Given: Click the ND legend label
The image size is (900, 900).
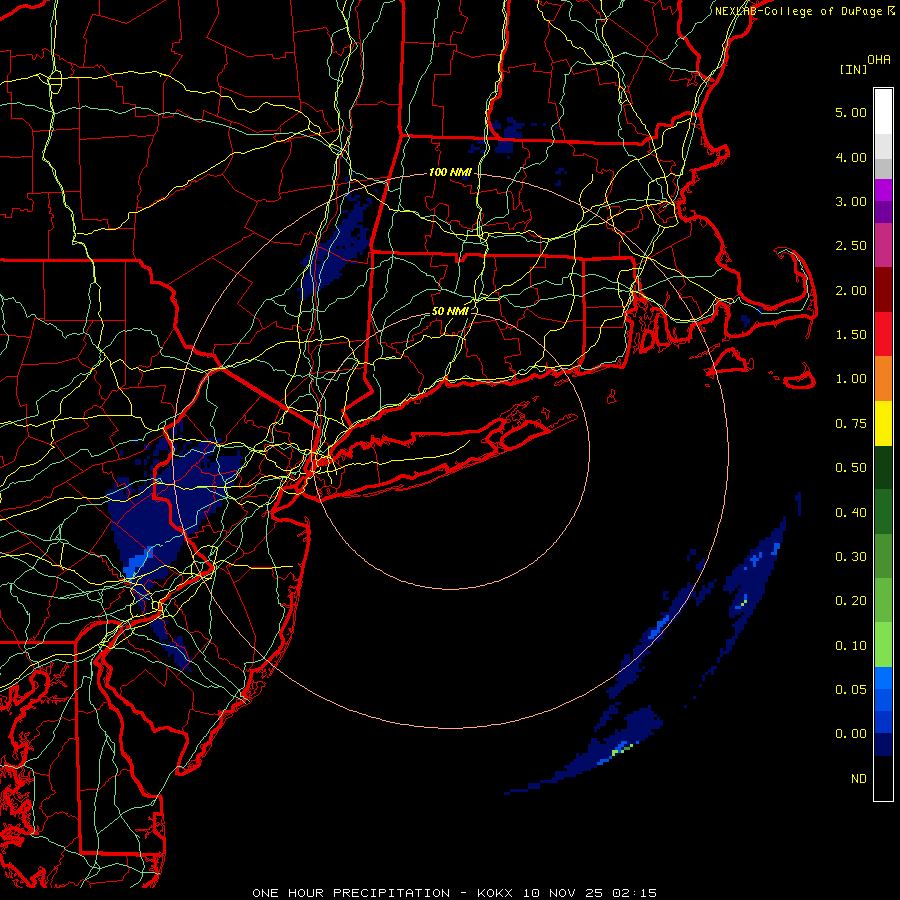Looking at the screenshot, I should pos(859,779).
